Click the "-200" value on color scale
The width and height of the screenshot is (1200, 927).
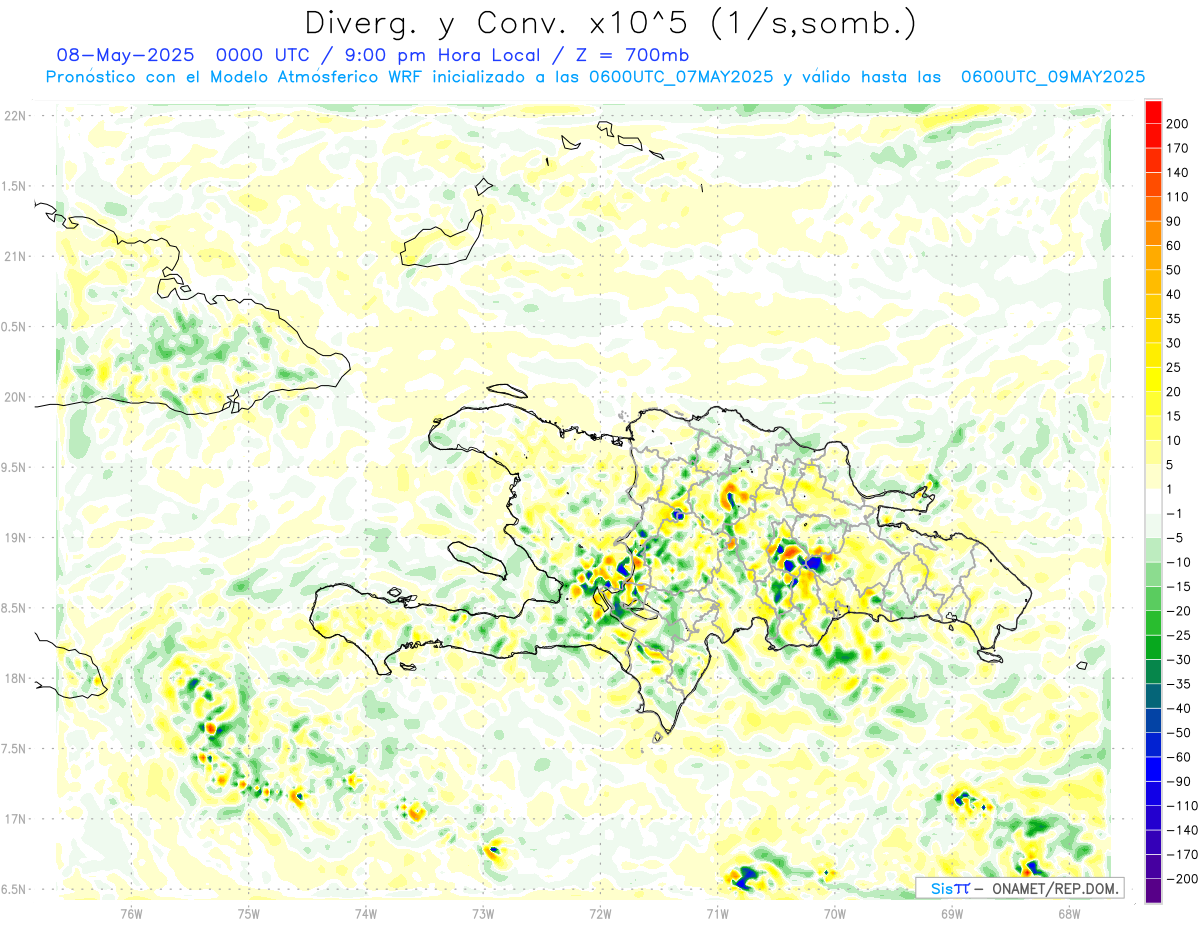pos(1181,878)
